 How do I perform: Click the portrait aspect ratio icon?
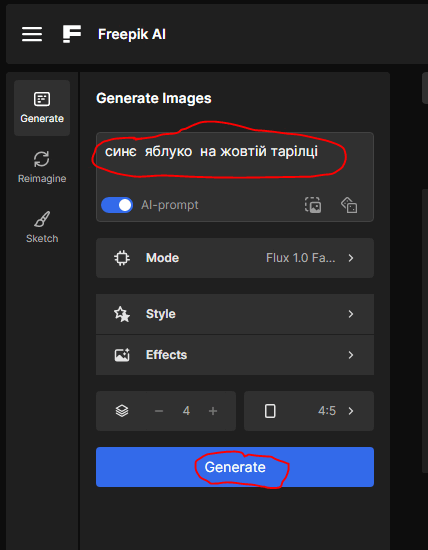point(270,411)
